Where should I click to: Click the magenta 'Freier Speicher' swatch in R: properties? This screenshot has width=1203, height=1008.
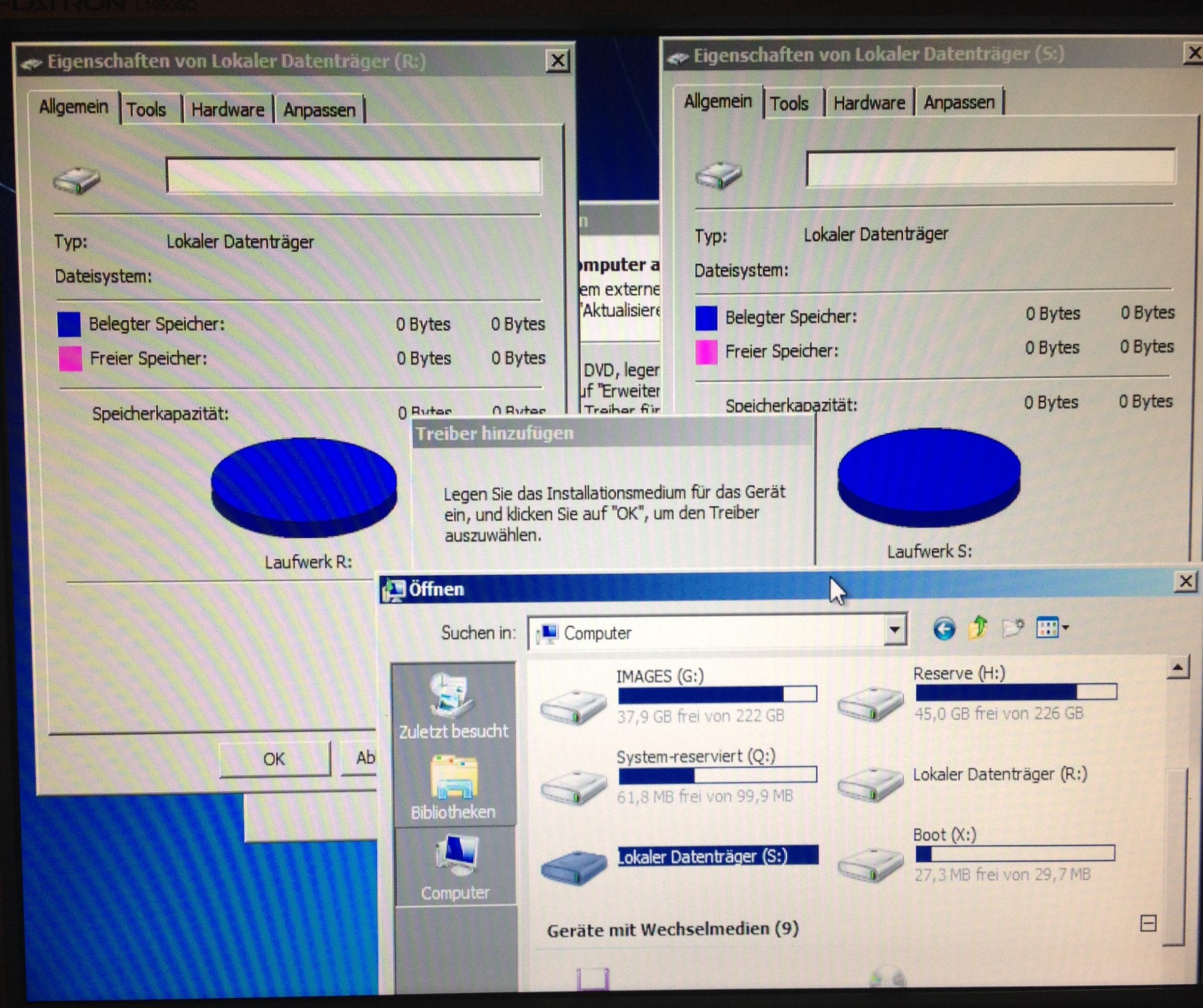70,359
